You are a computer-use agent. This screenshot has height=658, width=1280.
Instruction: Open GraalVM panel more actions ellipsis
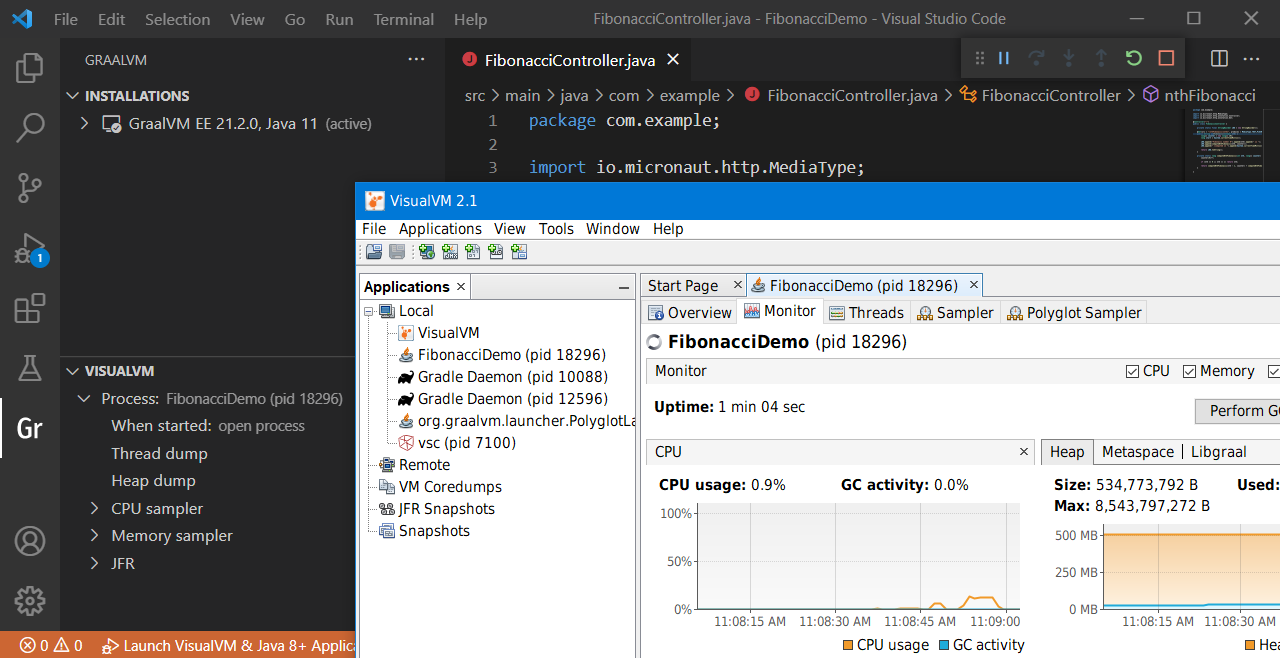pos(416,59)
